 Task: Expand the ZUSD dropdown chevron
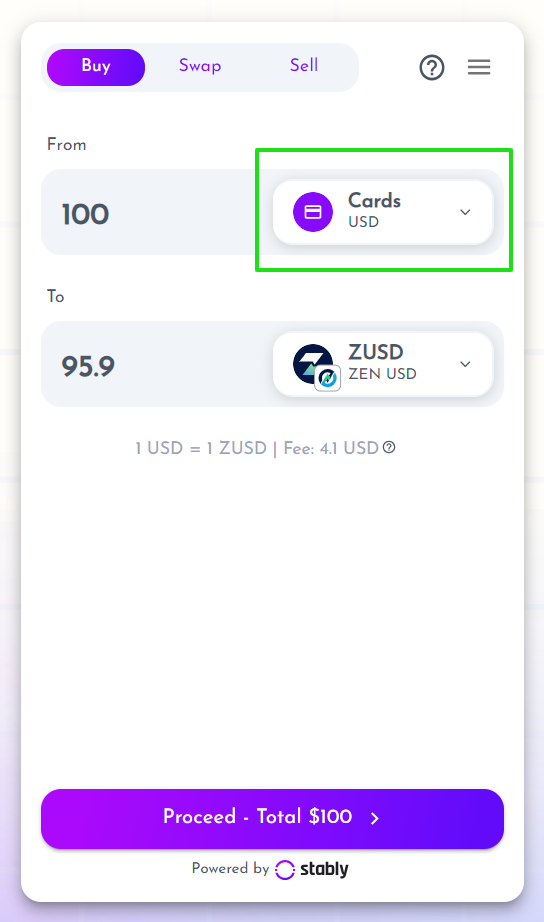click(x=465, y=364)
